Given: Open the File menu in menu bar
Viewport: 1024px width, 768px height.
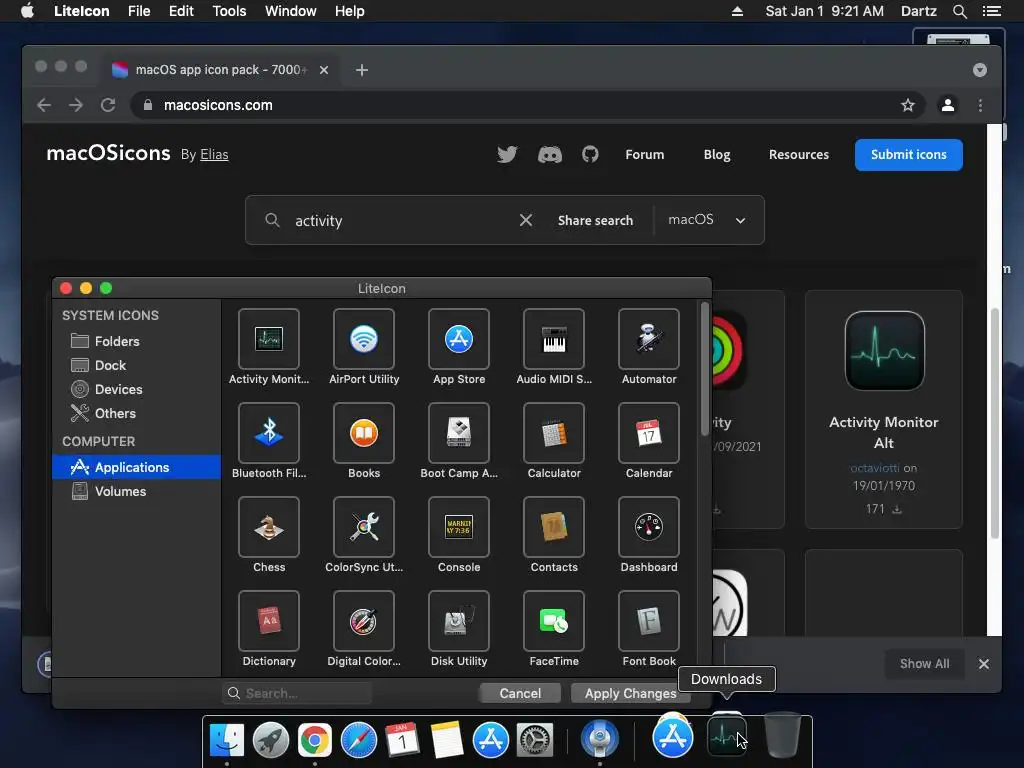Looking at the screenshot, I should pyautogui.click(x=139, y=11).
